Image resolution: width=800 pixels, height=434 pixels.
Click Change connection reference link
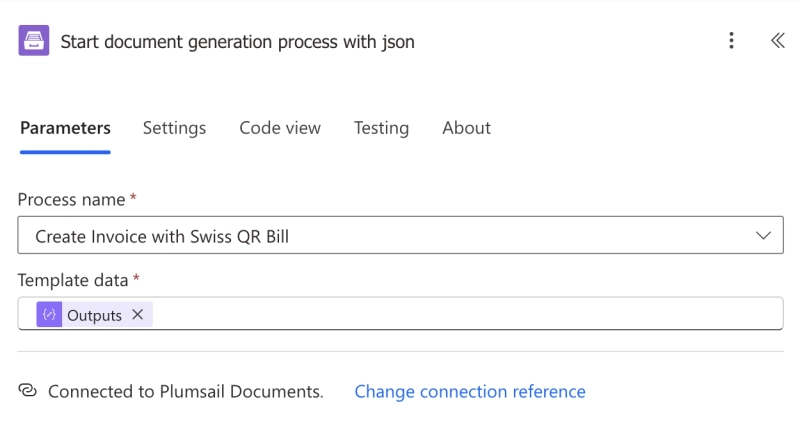click(470, 391)
